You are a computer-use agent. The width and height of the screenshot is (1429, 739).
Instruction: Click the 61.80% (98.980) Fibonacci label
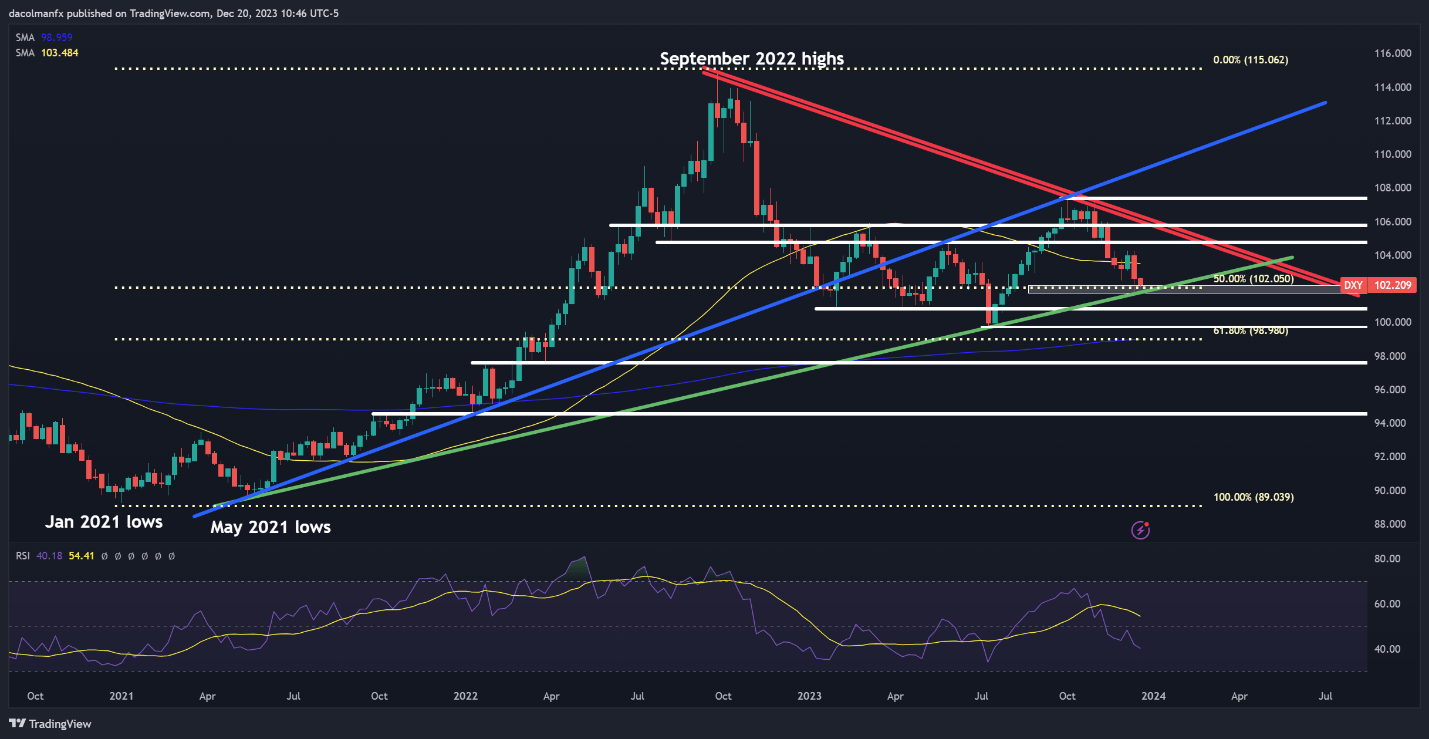tap(1249, 330)
